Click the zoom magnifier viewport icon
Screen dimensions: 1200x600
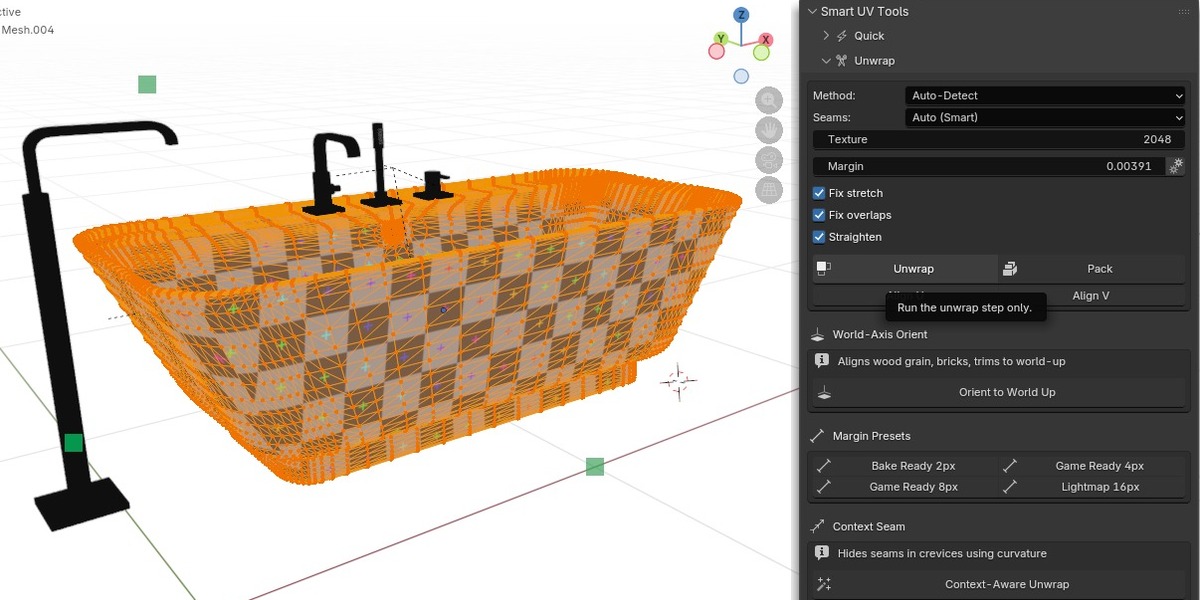[769, 99]
